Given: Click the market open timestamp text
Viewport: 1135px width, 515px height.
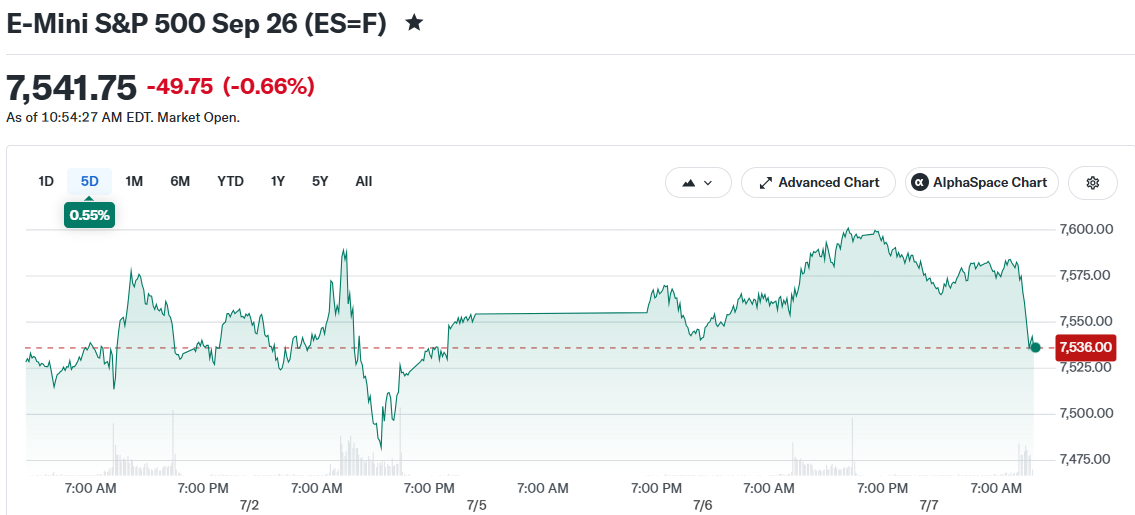Looking at the screenshot, I should pyautogui.click(x=123, y=117).
